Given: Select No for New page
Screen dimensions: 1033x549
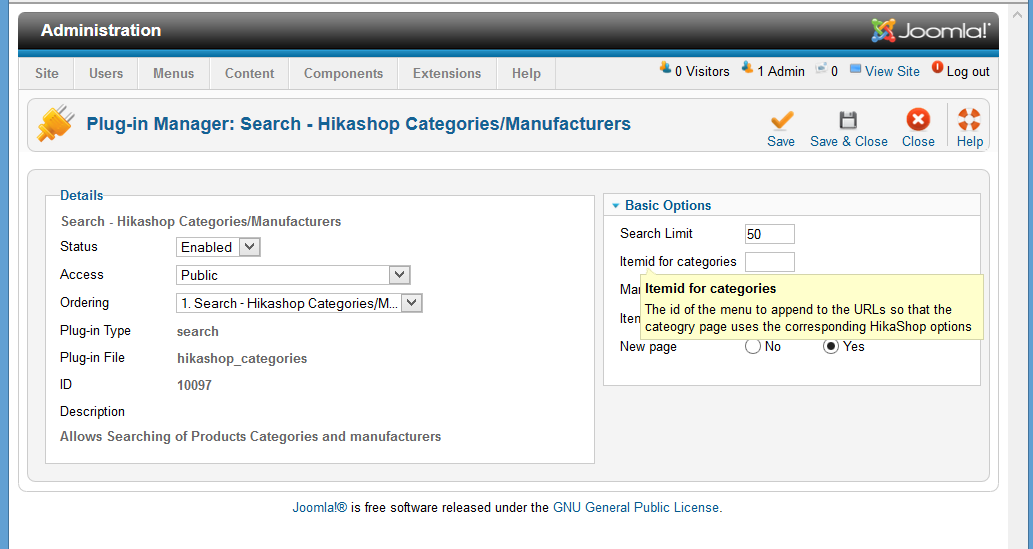Looking at the screenshot, I should point(752,347).
